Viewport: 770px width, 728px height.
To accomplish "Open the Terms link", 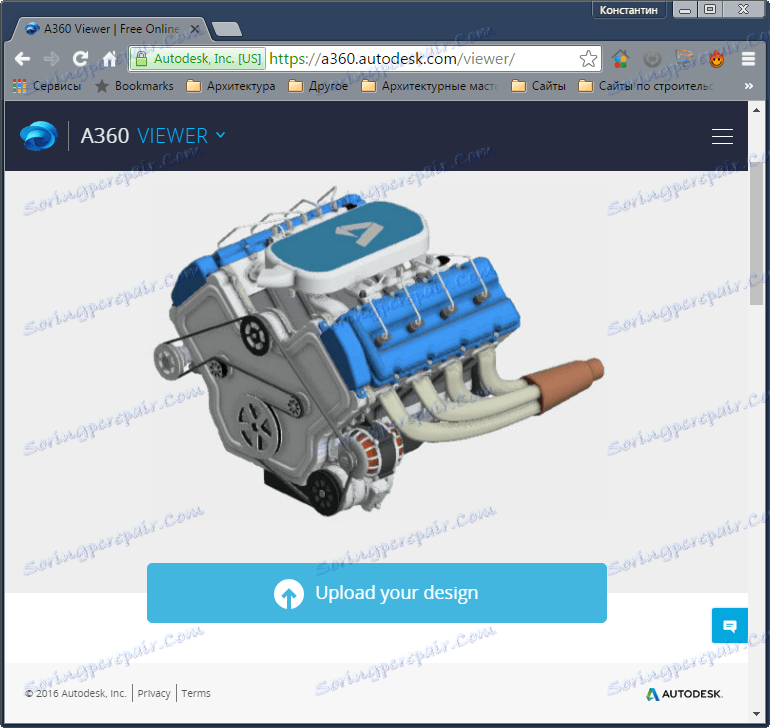I will tap(196, 693).
